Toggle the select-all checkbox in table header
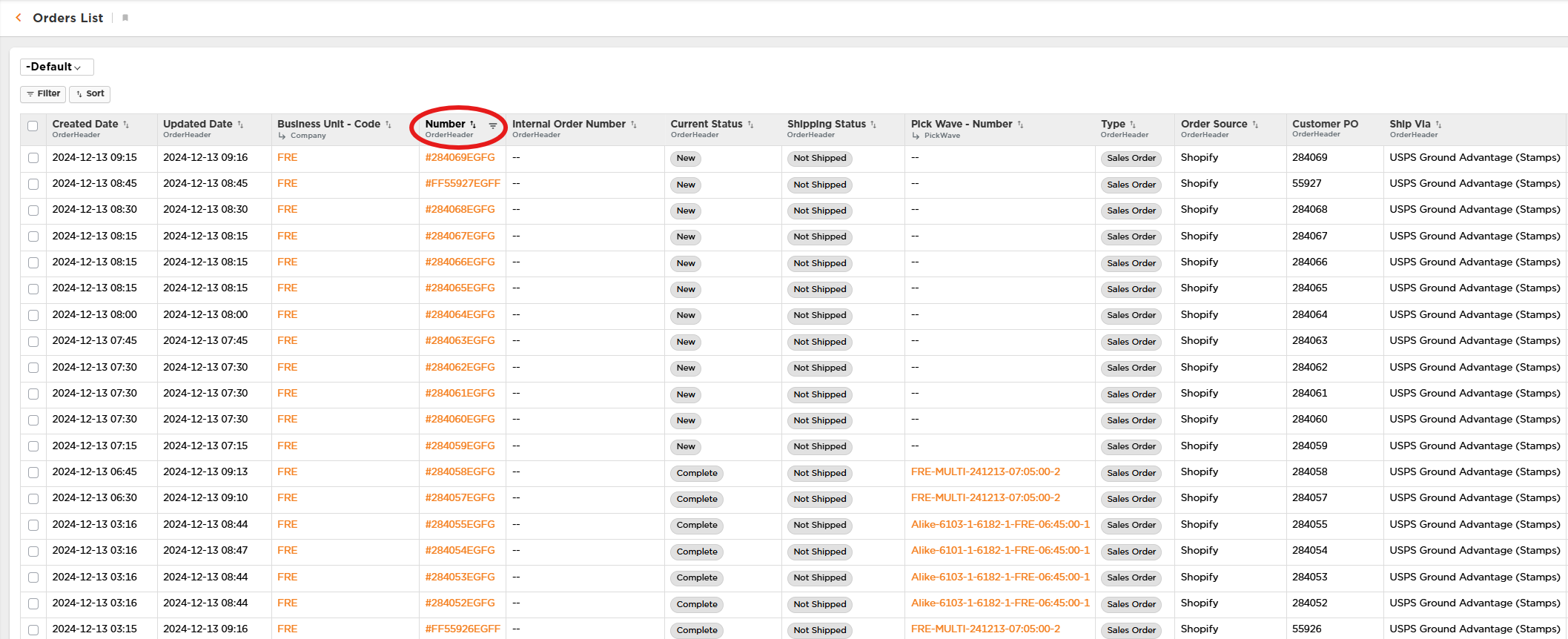This screenshot has width=1568, height=639. coord(33,126)
